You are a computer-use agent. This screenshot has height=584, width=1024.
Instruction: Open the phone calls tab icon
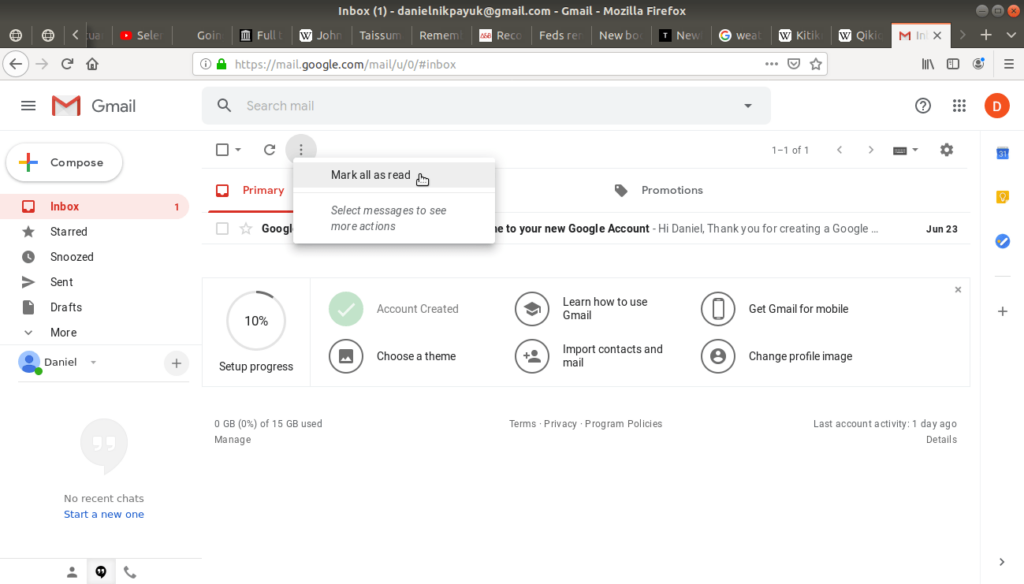click(130, 572)
